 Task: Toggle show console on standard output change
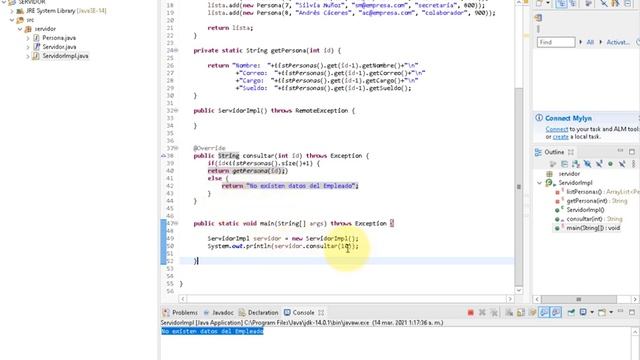tap(544, 313)
